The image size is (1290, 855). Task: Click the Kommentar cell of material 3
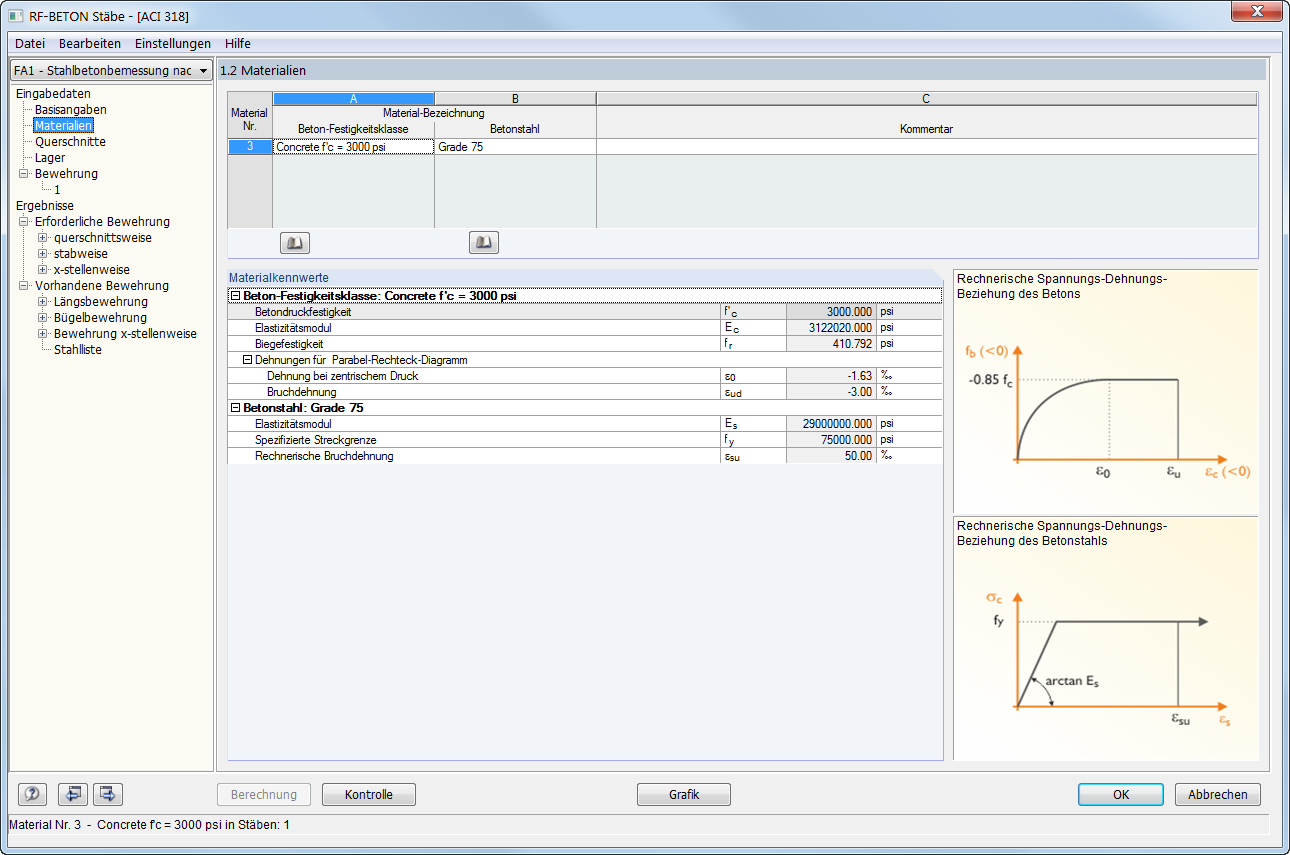927,147
